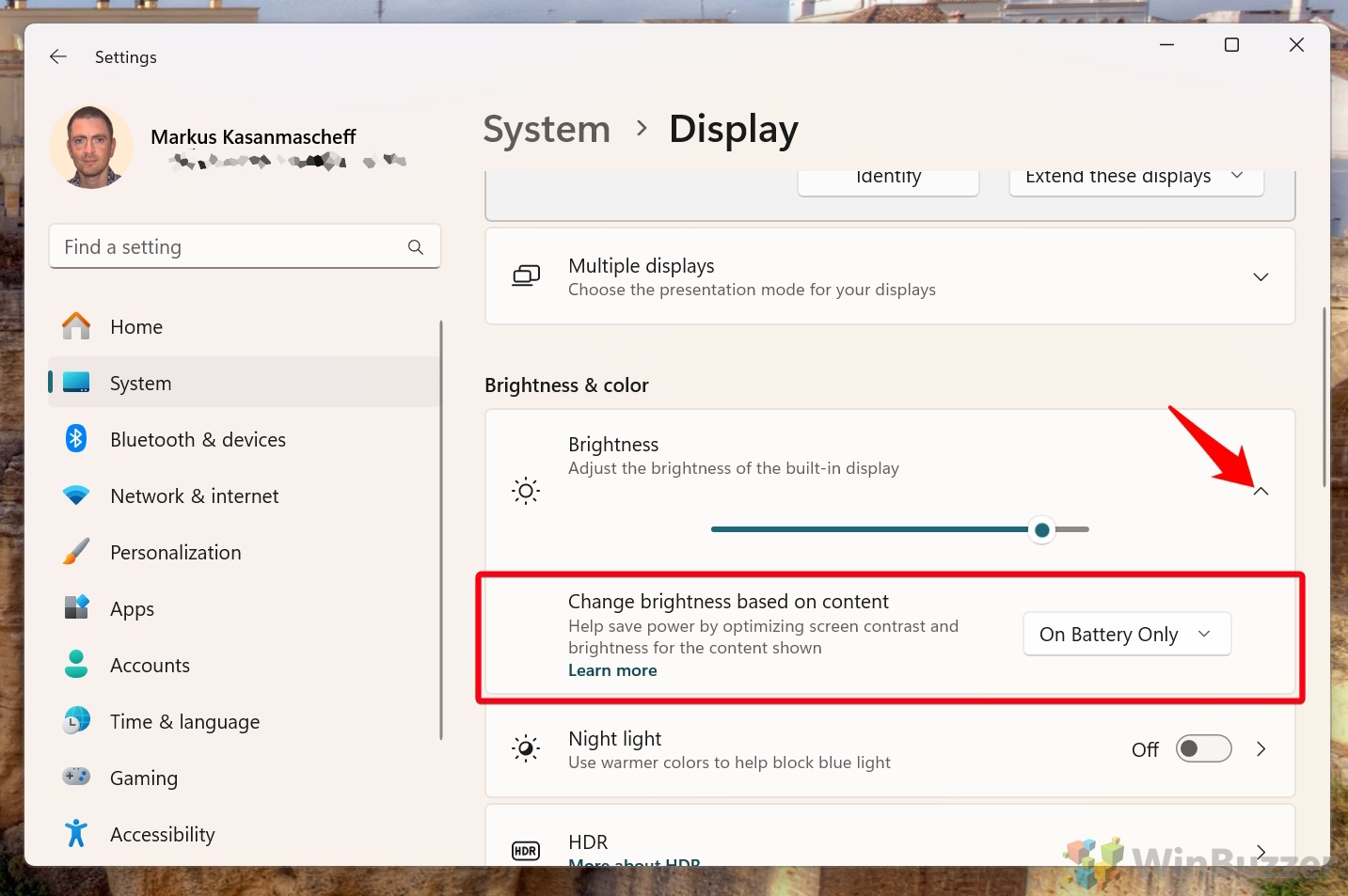This screenshot has width=1348, height=896.
Task: Click the Multiple displays monitor icon
Action: click(x=526, y=276)
